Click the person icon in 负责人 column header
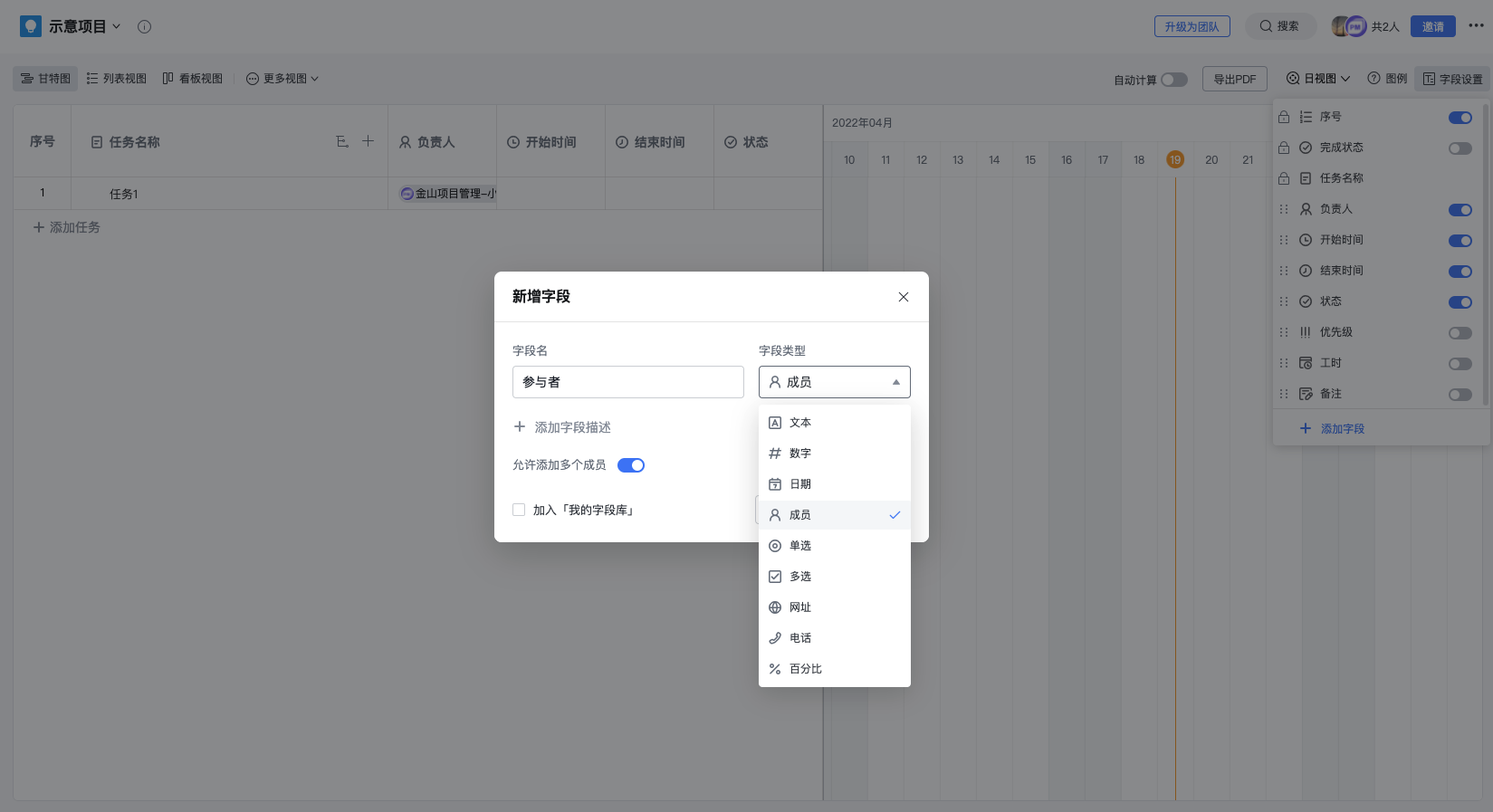The image size is (1493, 812). click(x=405, y=142)
